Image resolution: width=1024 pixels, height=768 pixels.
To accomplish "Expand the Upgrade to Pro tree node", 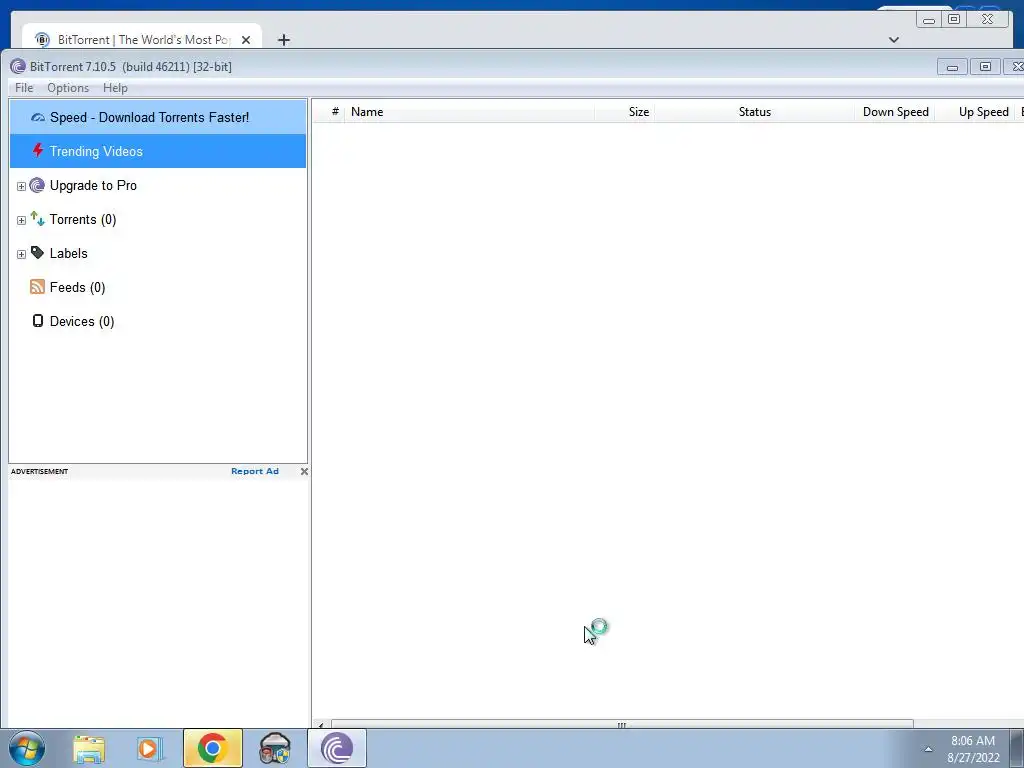I will pyautogui.click(x=21, y=186).
